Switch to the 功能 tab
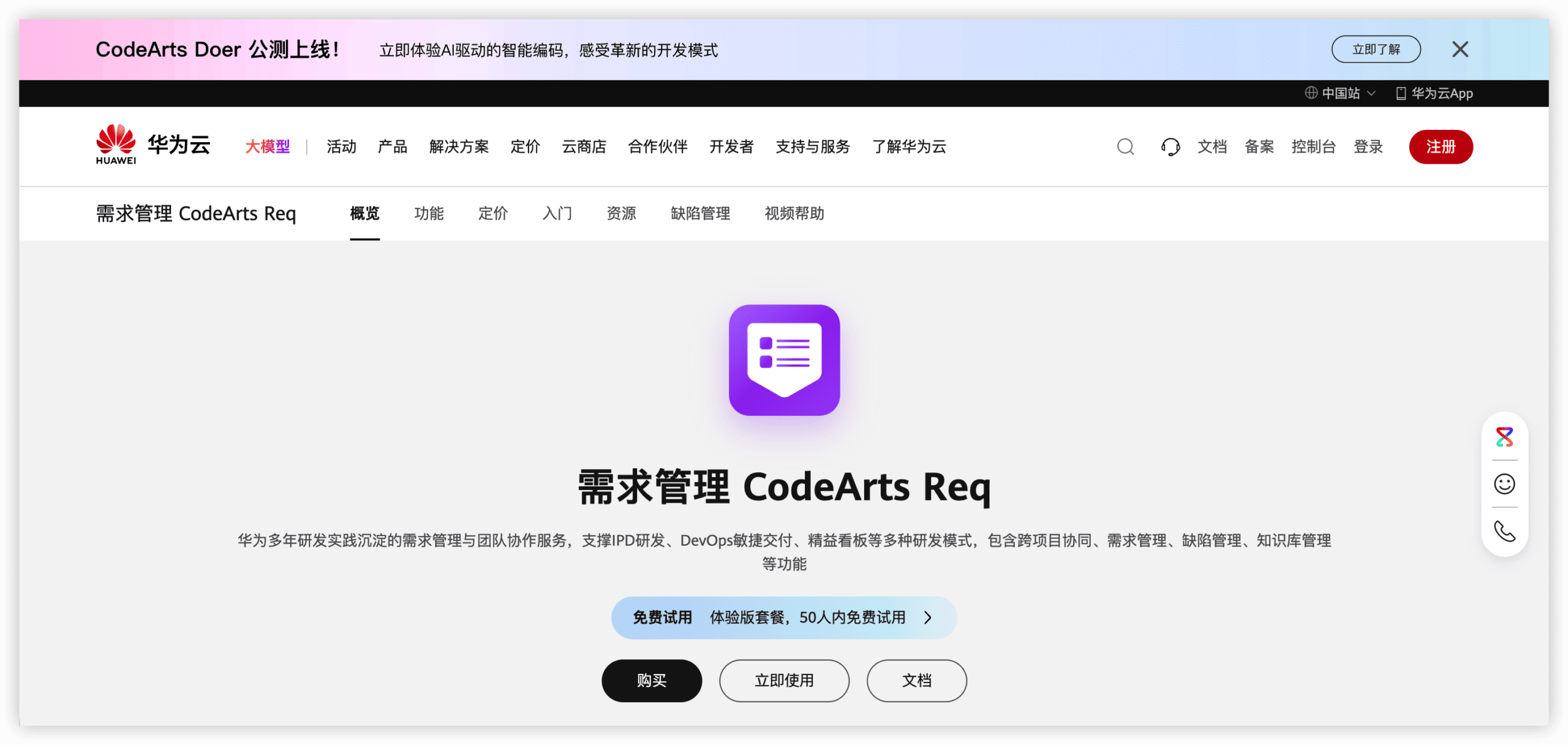The image size is (1568, 745). pos(429,214)
